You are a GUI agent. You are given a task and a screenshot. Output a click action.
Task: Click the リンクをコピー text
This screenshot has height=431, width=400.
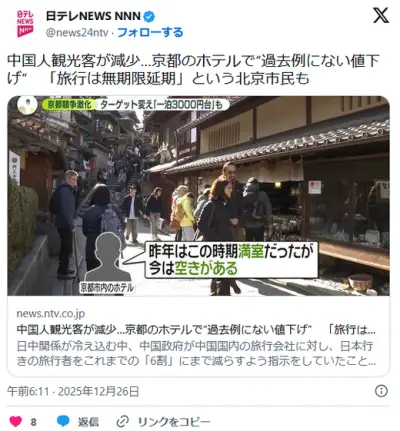point(174,422)
